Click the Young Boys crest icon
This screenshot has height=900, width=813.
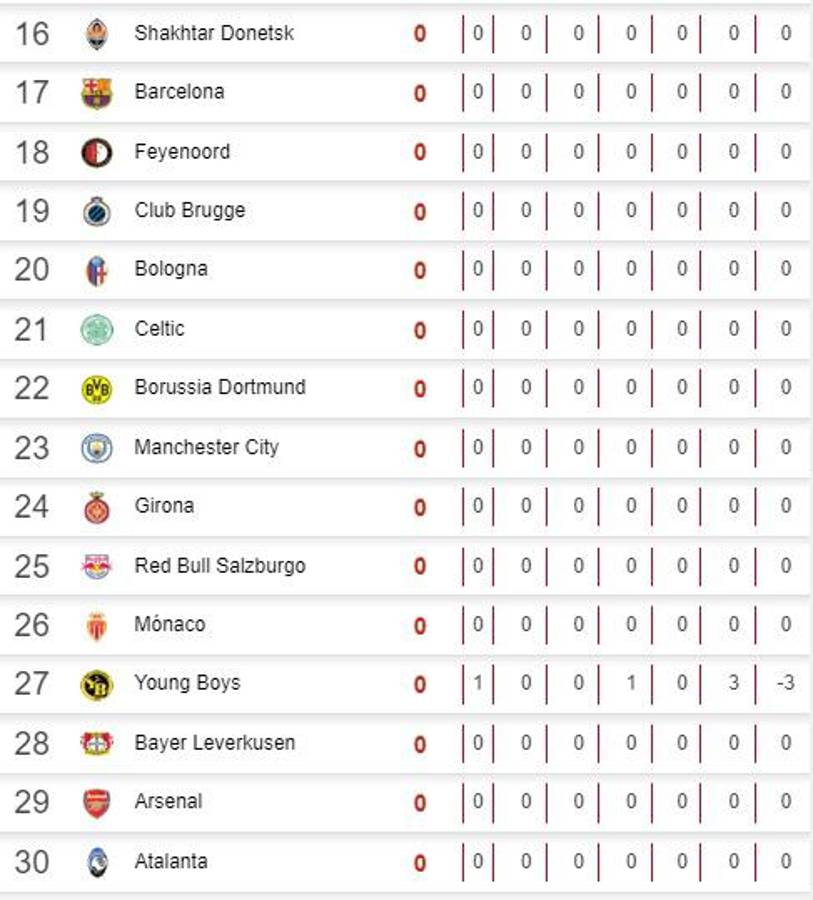[x=97, y=685]
